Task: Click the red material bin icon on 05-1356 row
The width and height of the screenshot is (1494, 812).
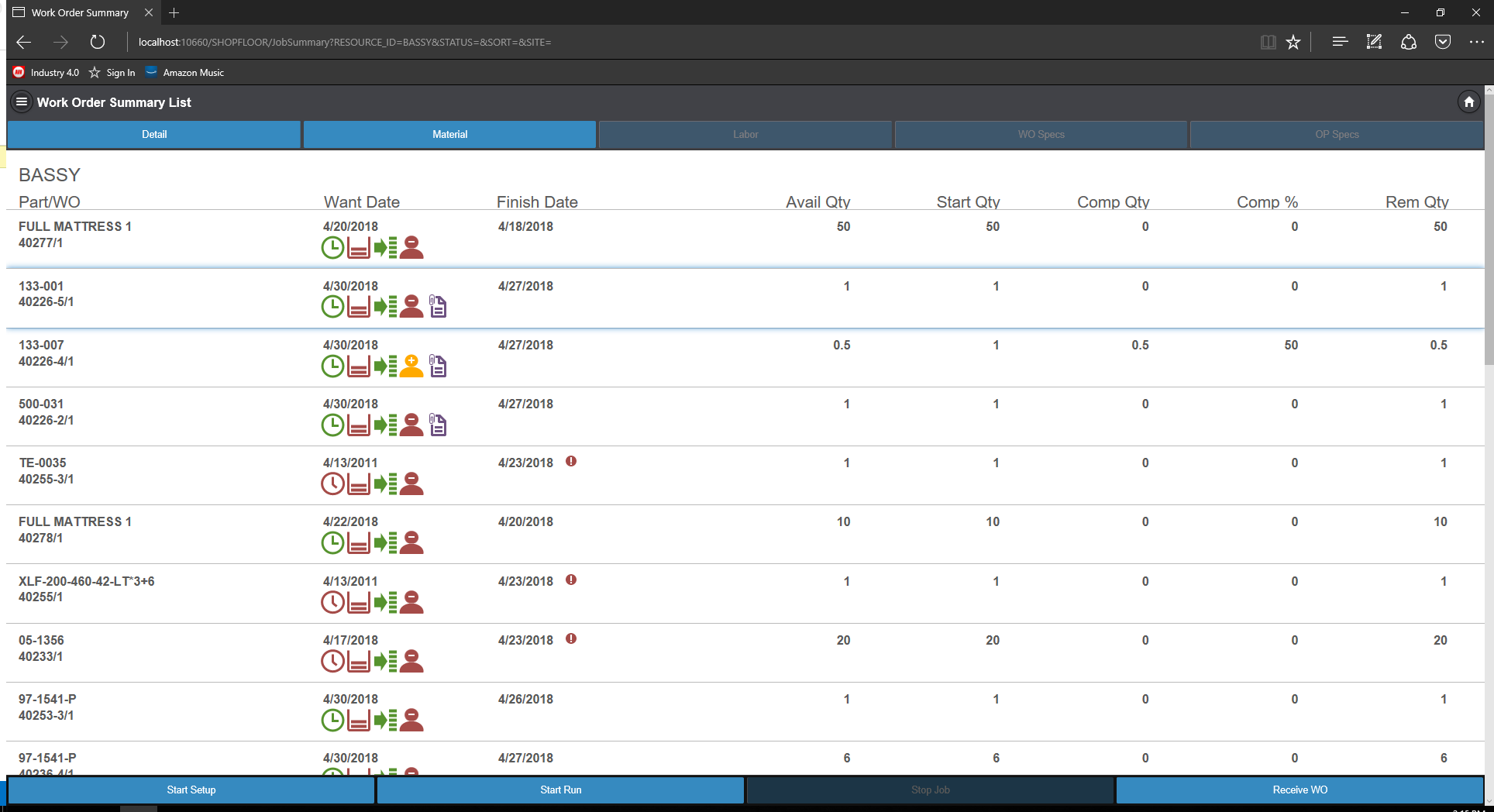Action: (359, 661)
